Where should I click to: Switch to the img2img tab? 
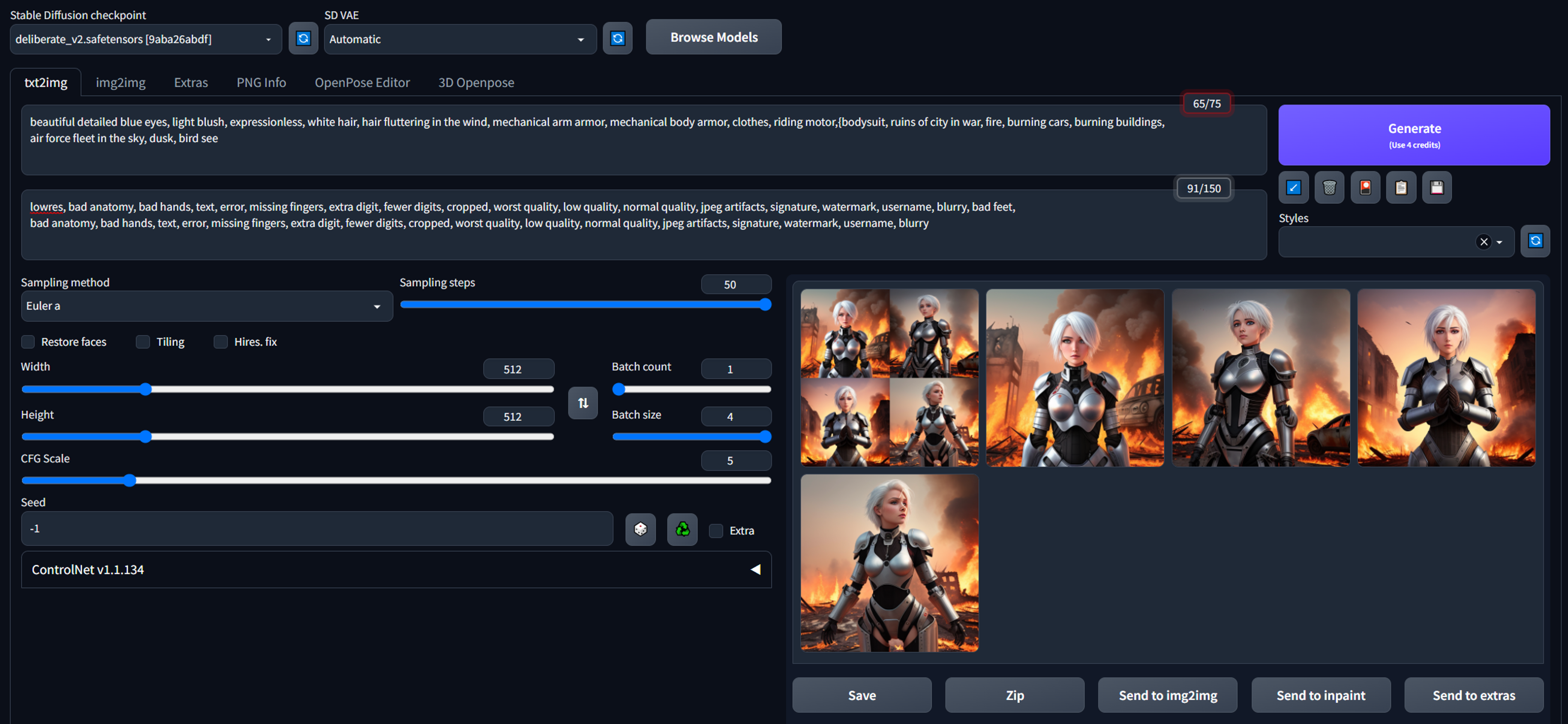120,82
